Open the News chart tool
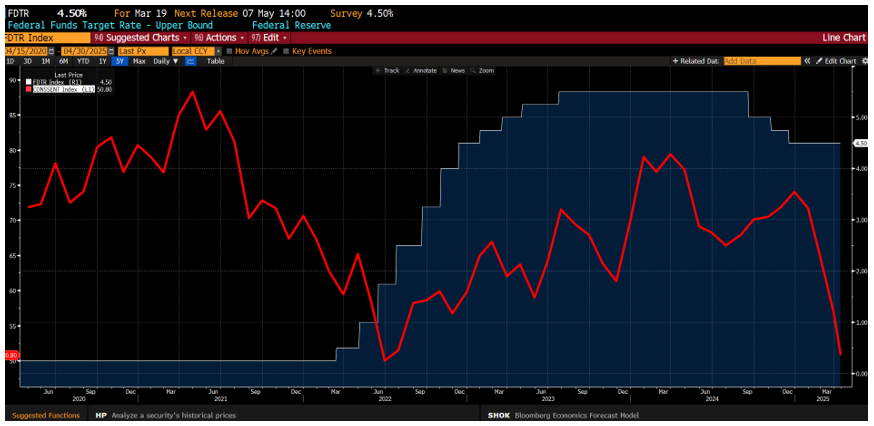Image resolution: width=874 pixels, height=426 pixels. tap(454, 71)
